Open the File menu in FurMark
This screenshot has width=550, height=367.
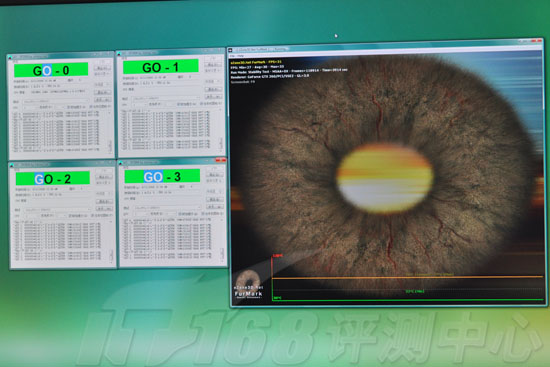tap(232, 56)
